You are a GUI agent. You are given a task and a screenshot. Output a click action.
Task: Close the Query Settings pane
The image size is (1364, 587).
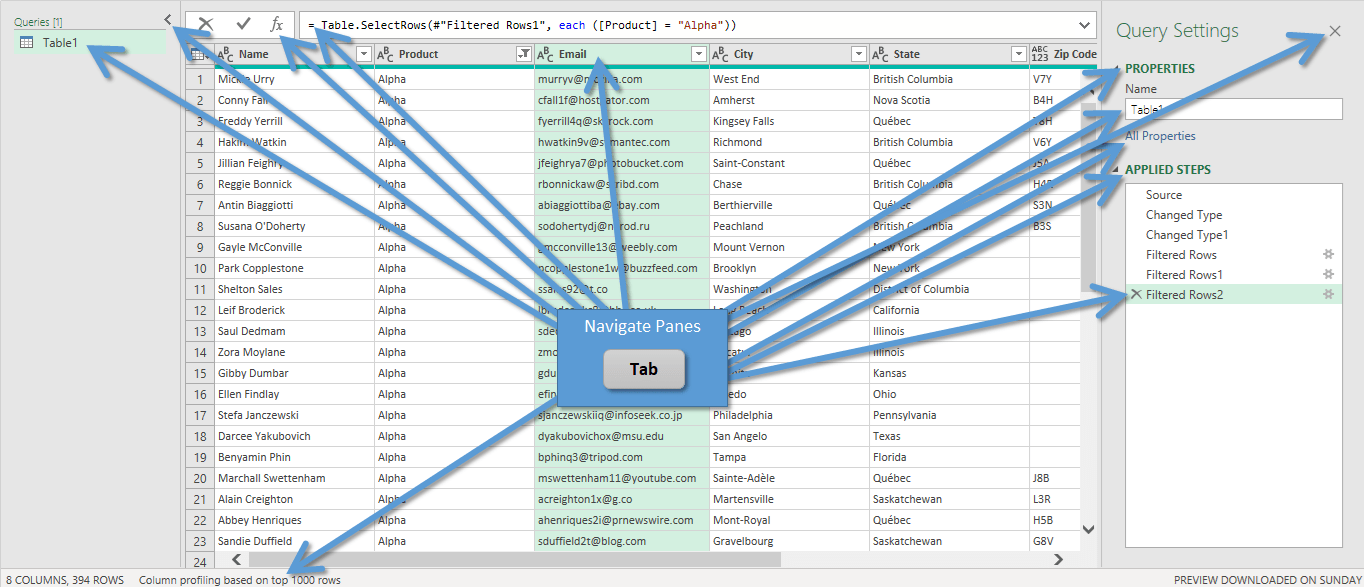point(1335,31)
